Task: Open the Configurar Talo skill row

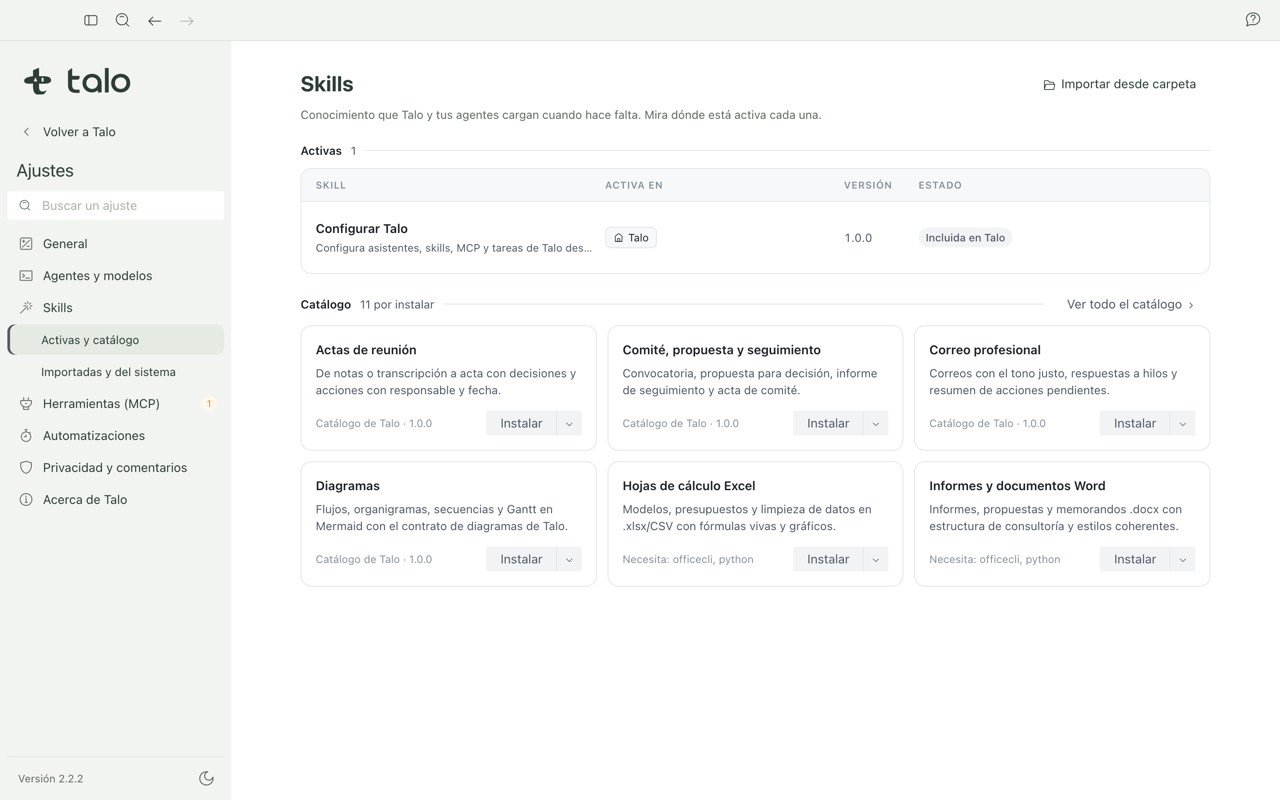Action: [x=755, y=238]
